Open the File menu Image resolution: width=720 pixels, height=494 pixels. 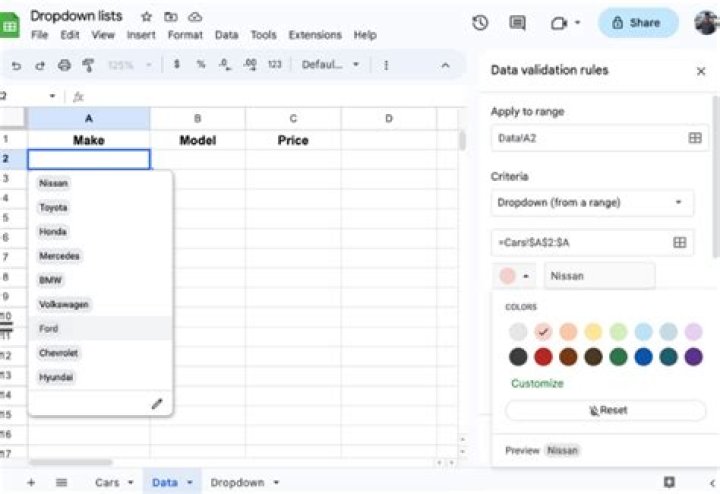point(39,35)
